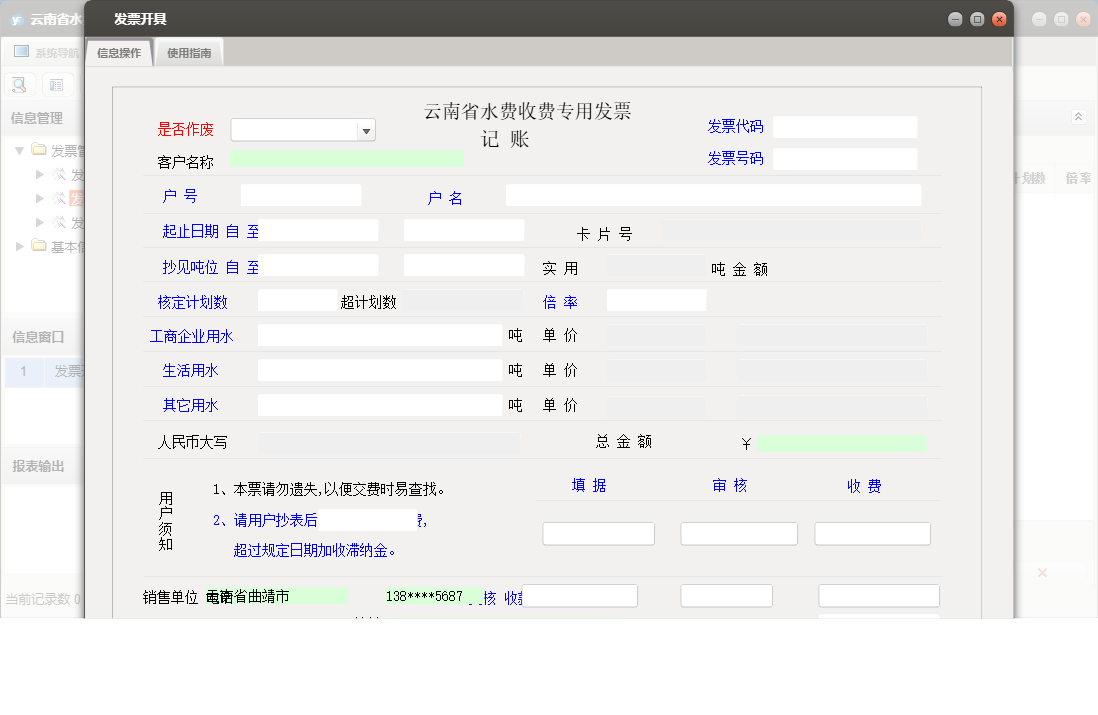Screen dimensions: 1098x715
Task: Click the 工商企业用水 link
Action: [191, 335]
